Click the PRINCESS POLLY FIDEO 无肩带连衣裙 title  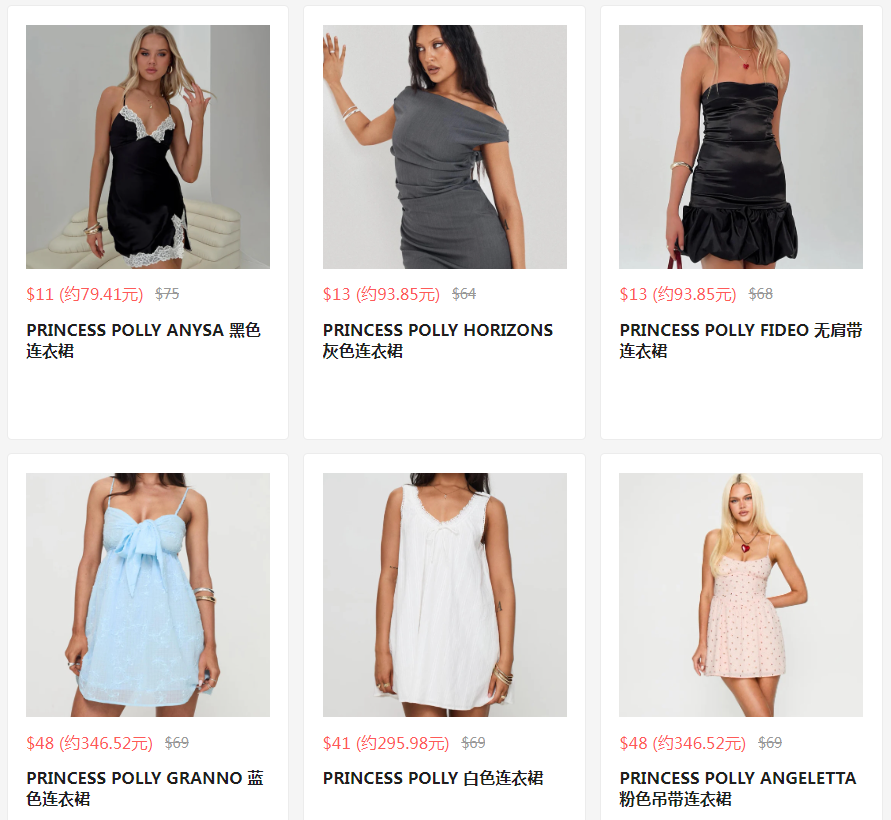click(741, 340)
